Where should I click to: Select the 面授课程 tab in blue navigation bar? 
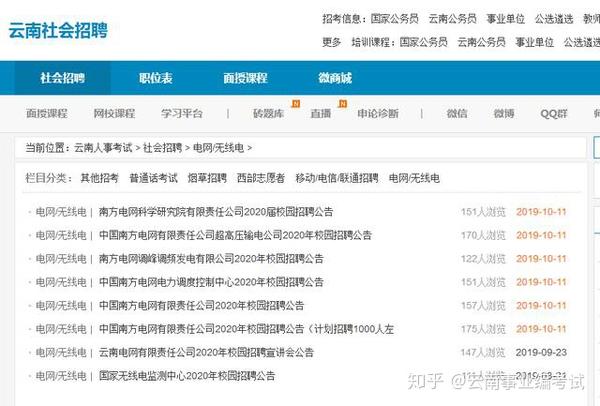coord(245,78)
